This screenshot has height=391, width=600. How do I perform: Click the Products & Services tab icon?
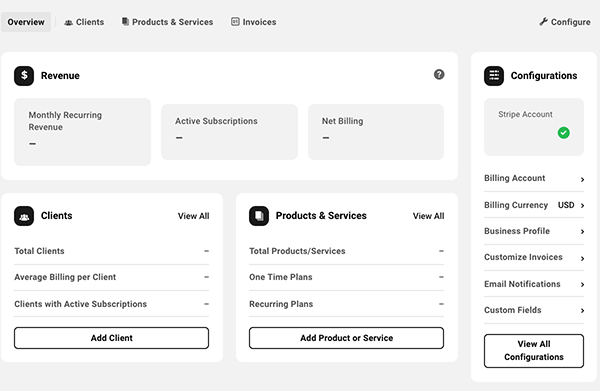pyautogui.click(x=125, y=22)
